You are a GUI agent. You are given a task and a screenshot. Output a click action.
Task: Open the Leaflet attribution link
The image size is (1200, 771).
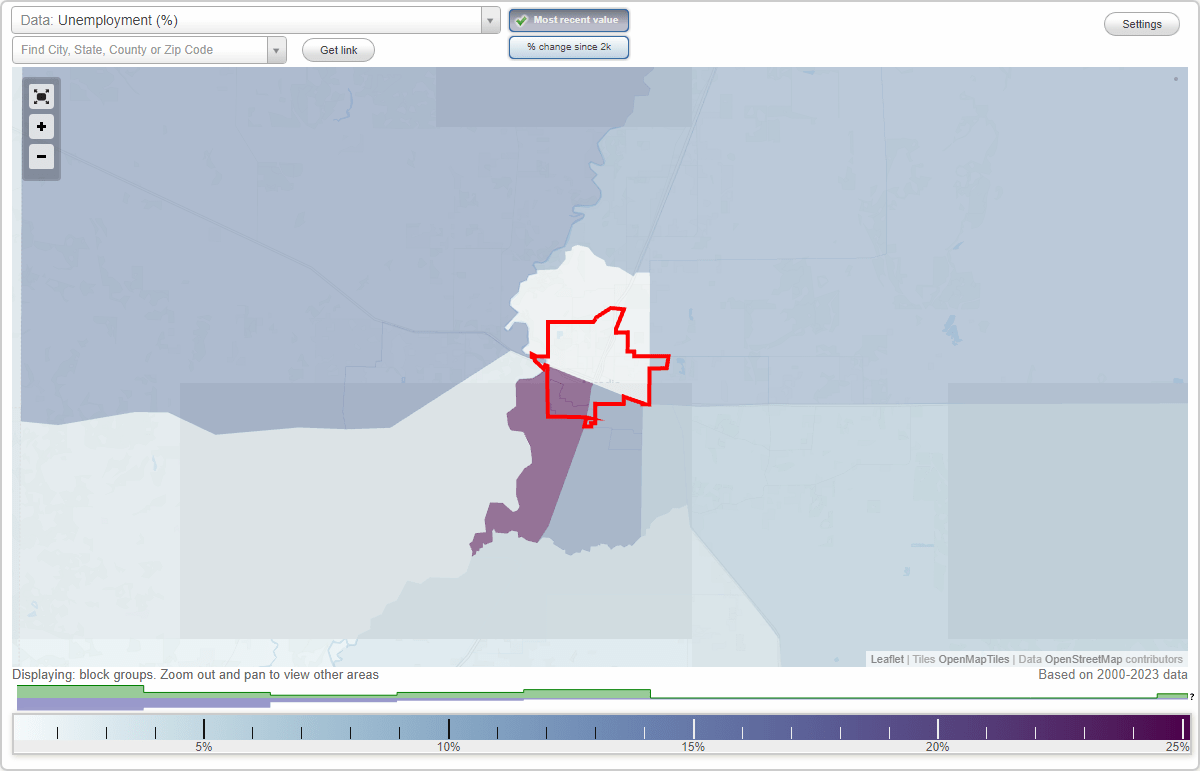pos(887,659)
